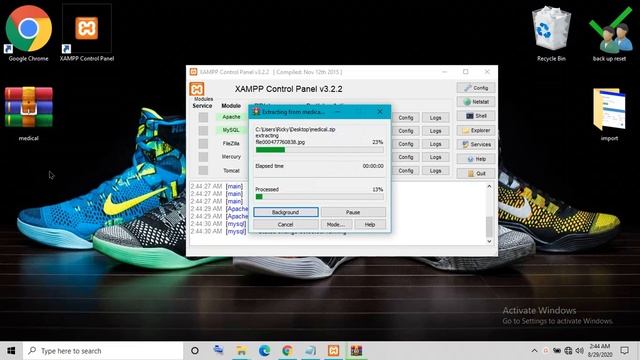The width and height of the screenshot is (640, 360).
Task: Open Logs for the Mercury row
Action: 436,157
